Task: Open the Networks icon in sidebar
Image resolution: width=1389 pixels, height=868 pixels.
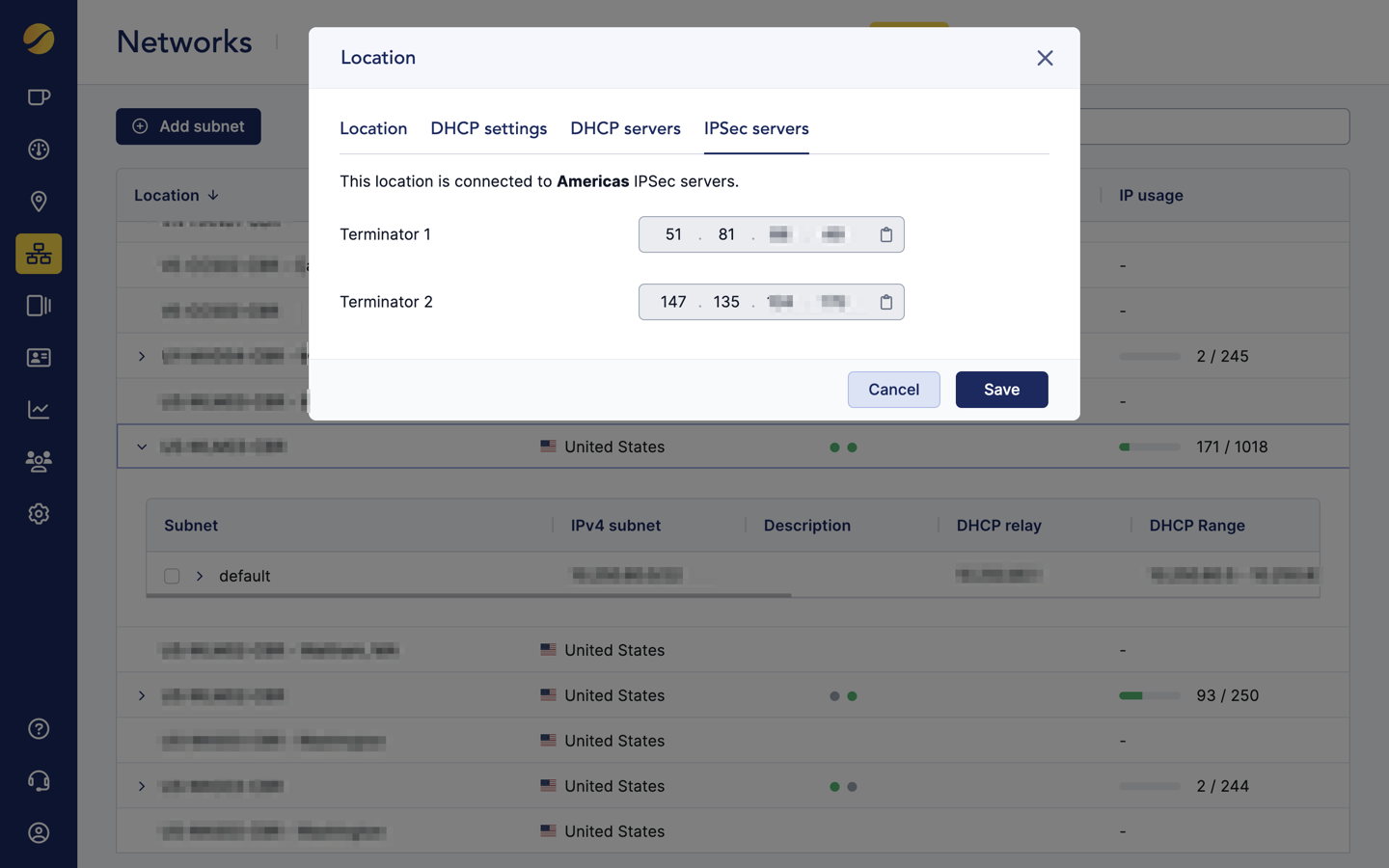Action: 39,254
